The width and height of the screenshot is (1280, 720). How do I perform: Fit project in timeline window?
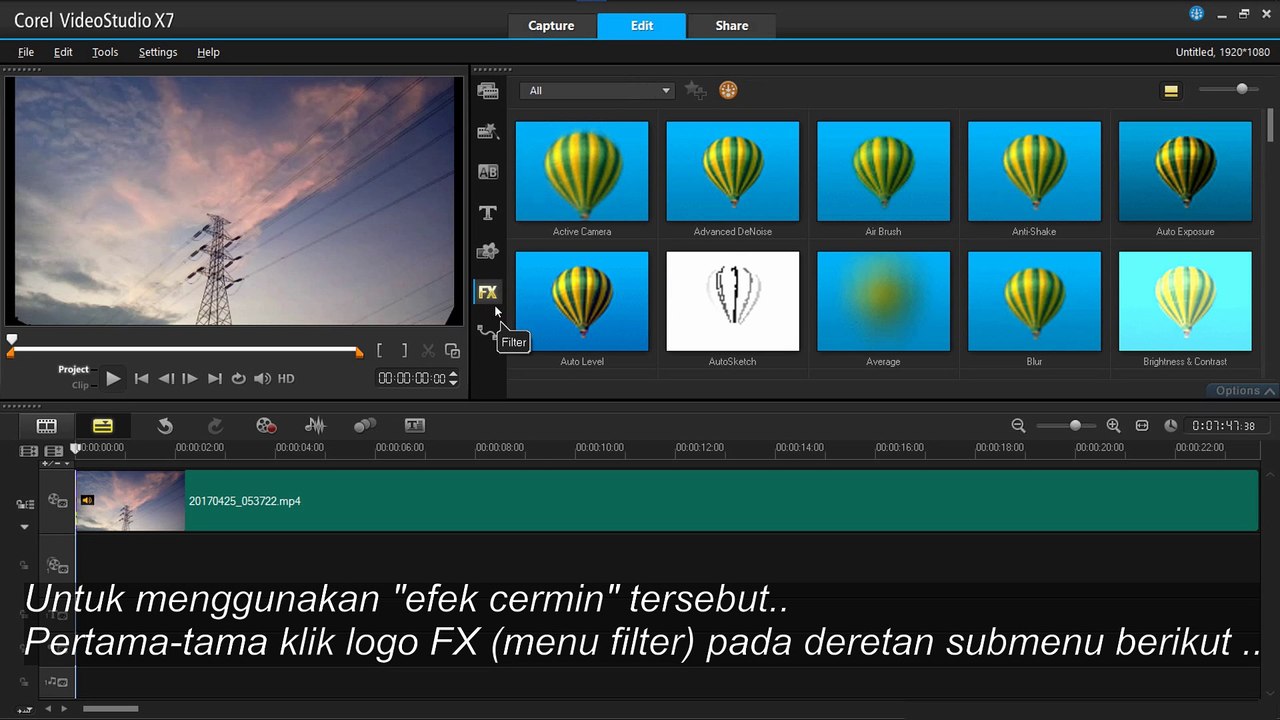[x=1142, y=426]
